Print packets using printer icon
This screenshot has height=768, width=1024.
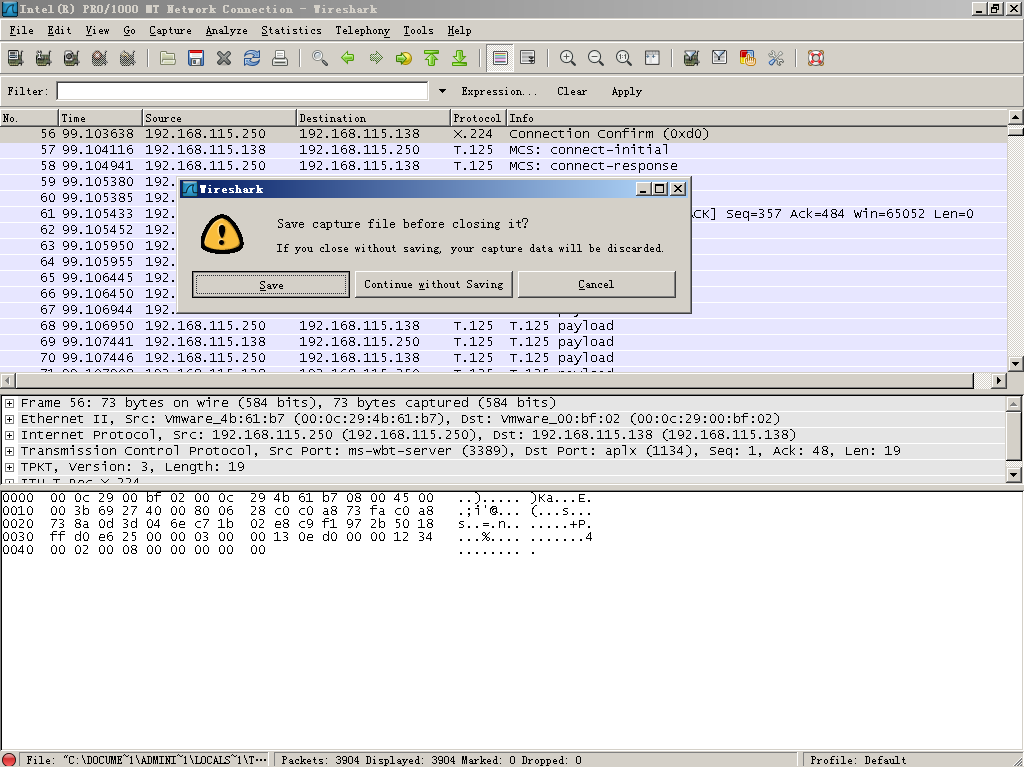pos(280,58)
